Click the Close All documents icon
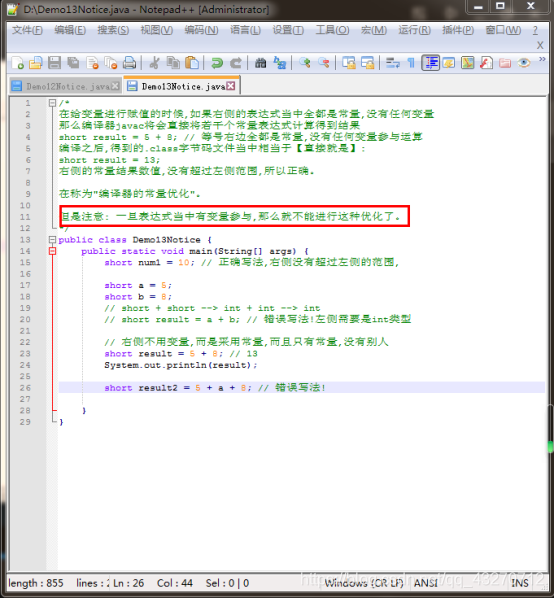554x598 pixels. pos(111,63)
